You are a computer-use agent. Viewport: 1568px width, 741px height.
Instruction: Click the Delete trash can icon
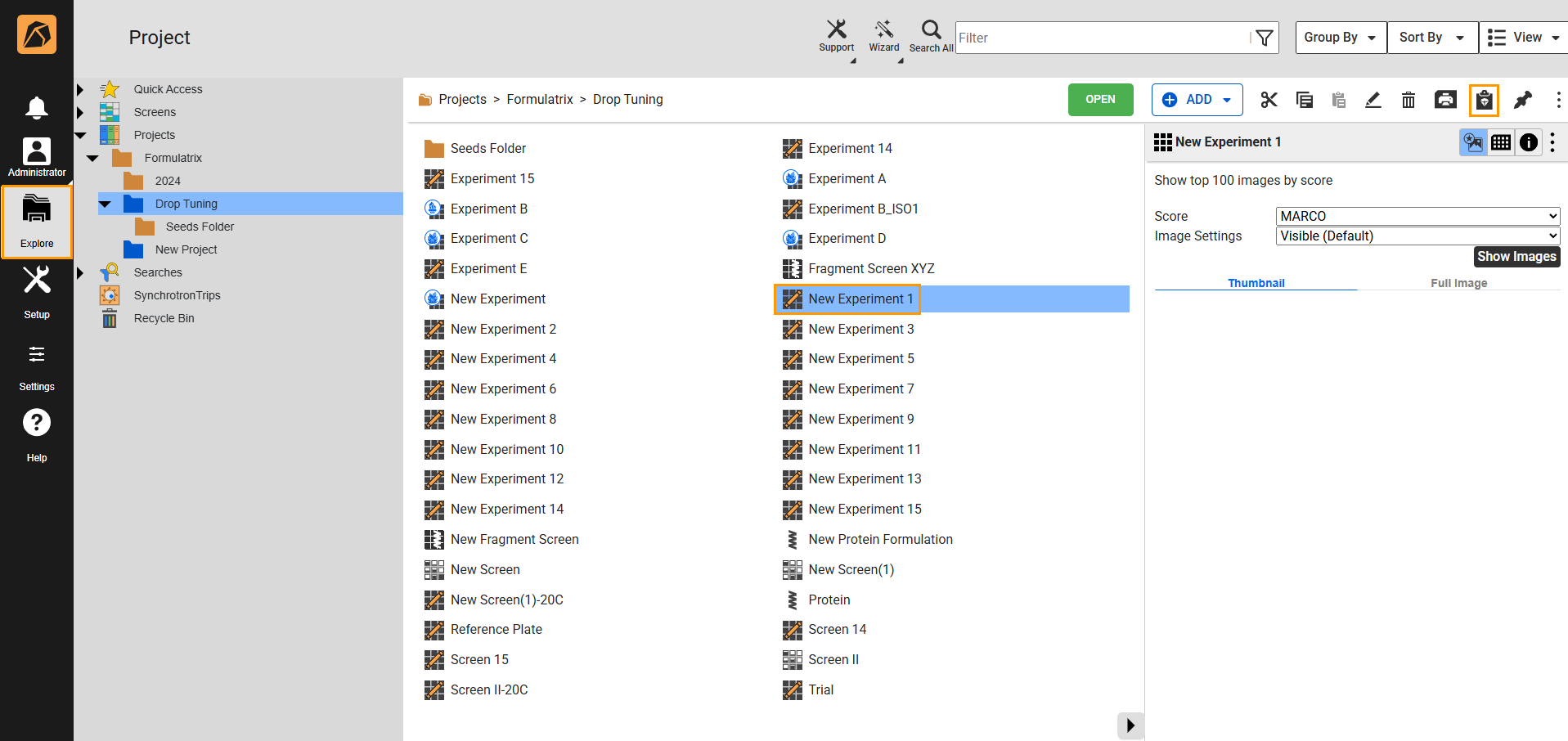pyautogui.click(x=1409, y=100)
